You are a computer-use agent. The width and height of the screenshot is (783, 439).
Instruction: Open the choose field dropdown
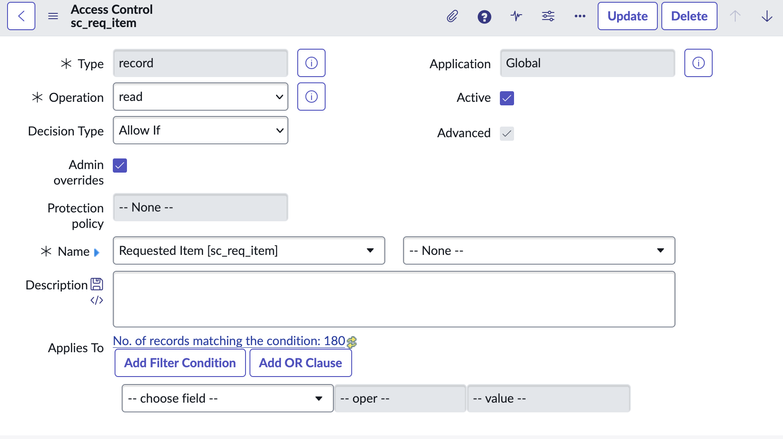click(x=227, y=398)
